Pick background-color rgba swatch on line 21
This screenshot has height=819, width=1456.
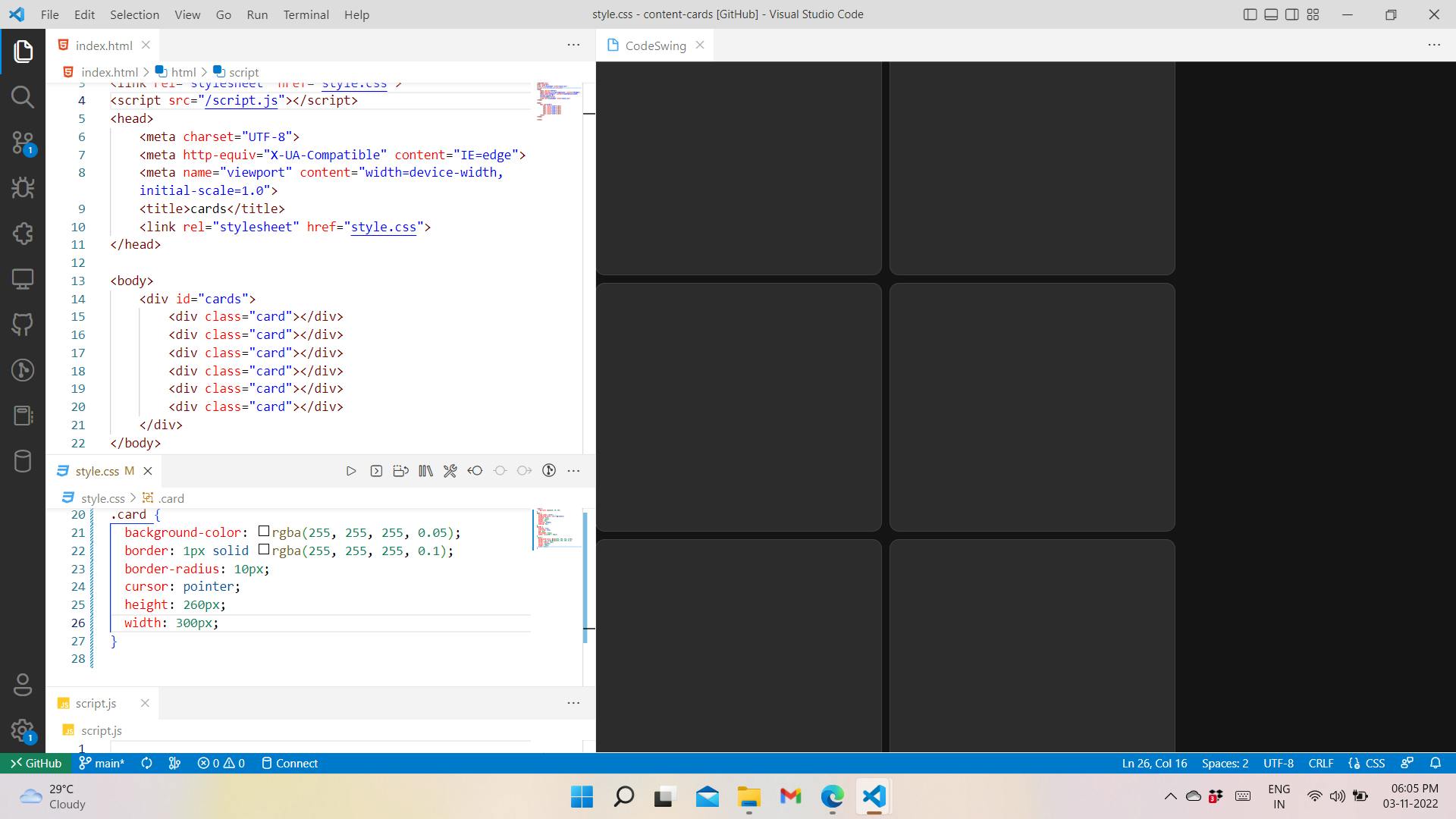tap(264, 532)
